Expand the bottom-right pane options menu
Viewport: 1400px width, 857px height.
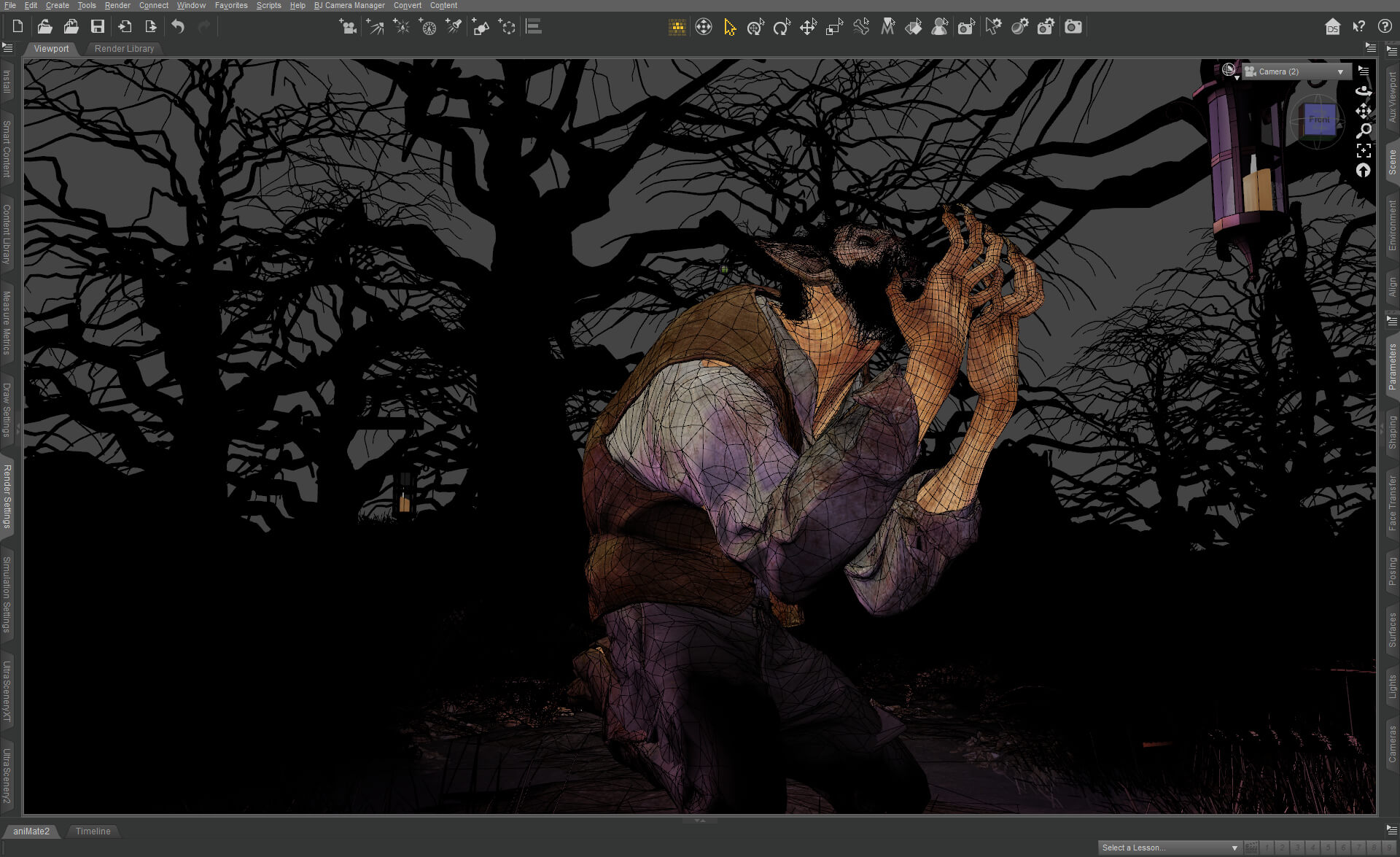tap(1391, 830)
